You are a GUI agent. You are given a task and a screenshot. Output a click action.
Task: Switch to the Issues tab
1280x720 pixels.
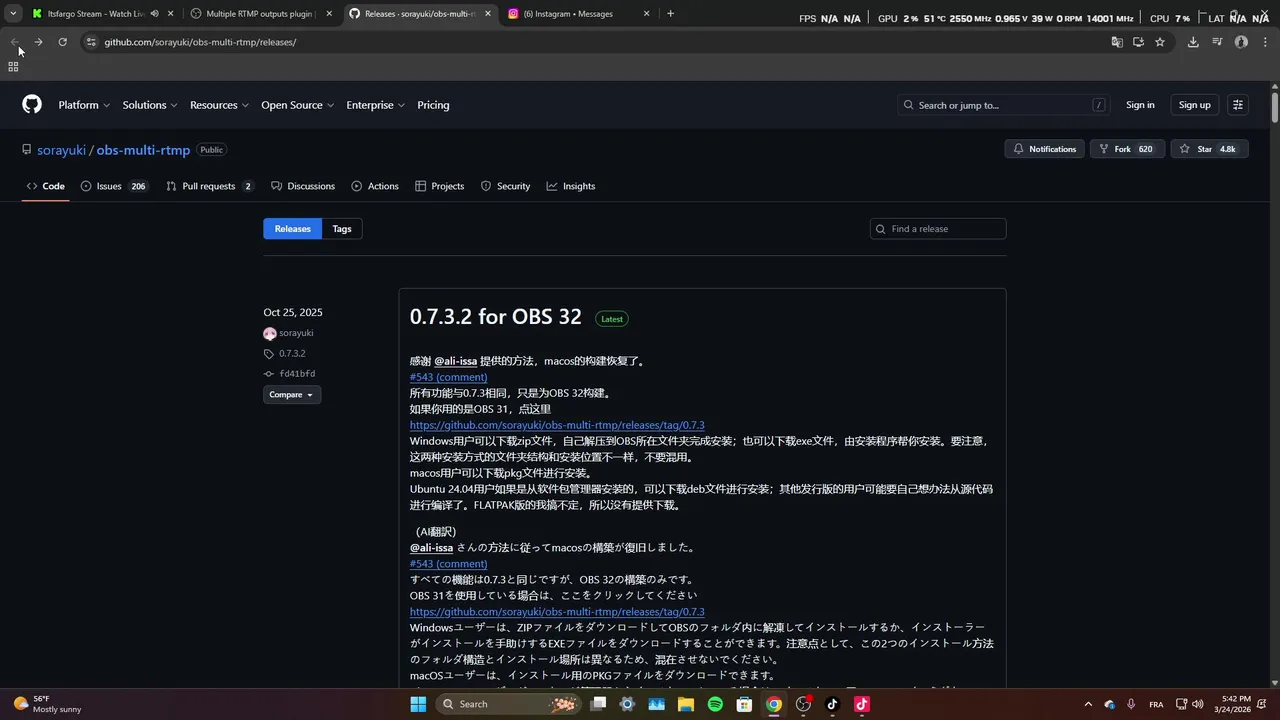point(114,186)
